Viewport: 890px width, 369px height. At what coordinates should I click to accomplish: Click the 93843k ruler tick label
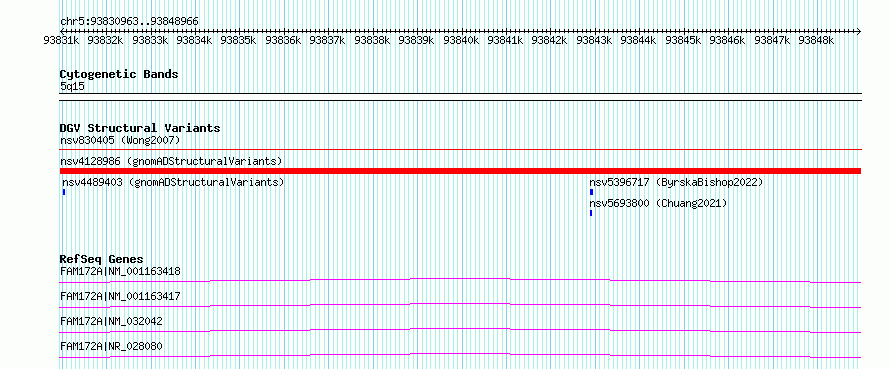(x=594, y=40)
